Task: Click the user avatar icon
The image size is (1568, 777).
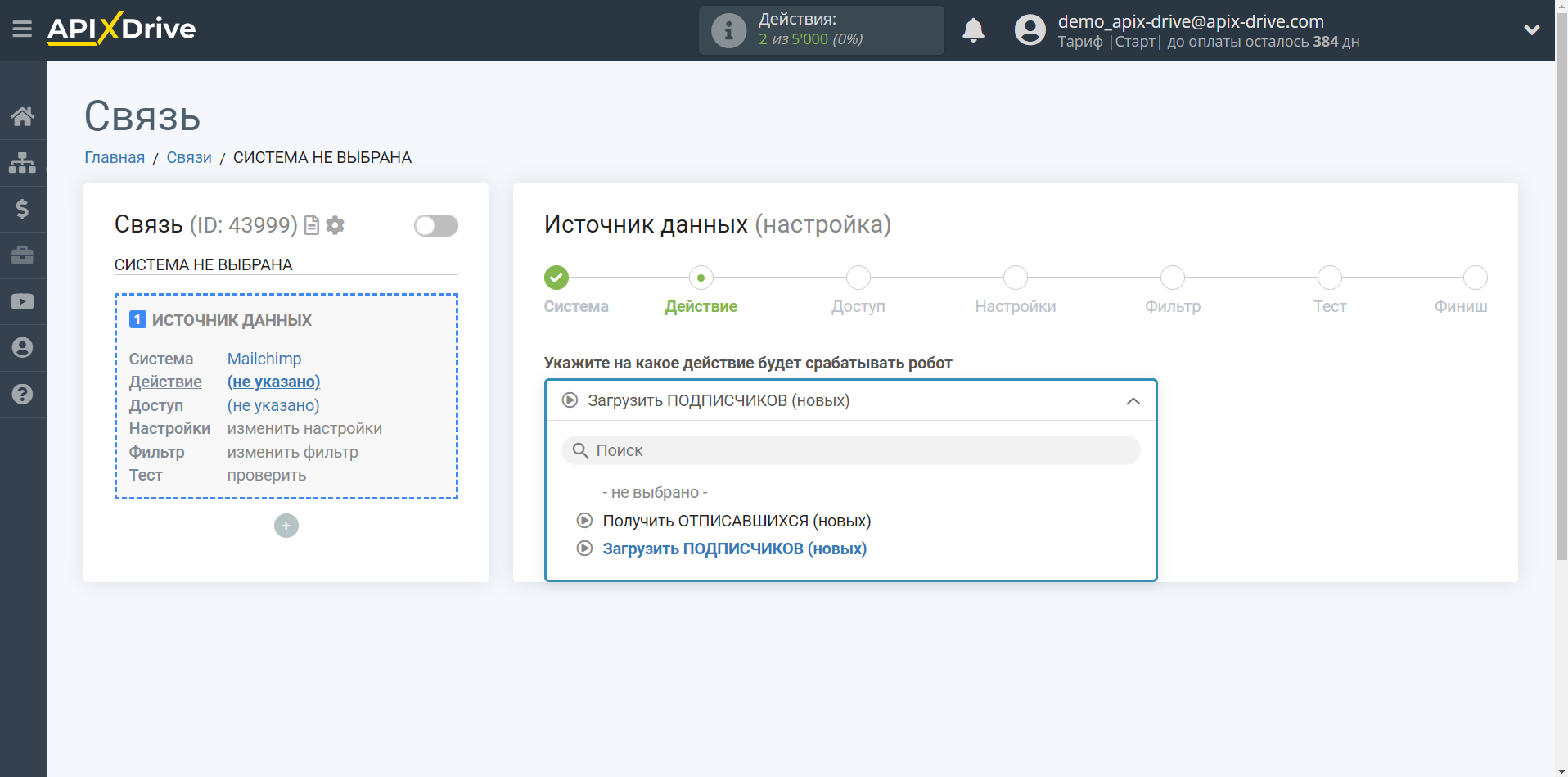Action: (x=1030, y=30)
